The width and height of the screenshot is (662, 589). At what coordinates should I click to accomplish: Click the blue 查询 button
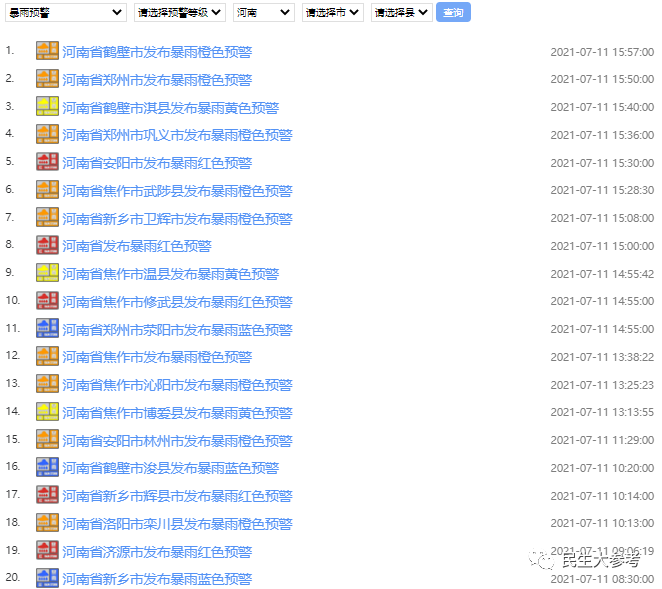pyautogui.click(x=453, y=12)
